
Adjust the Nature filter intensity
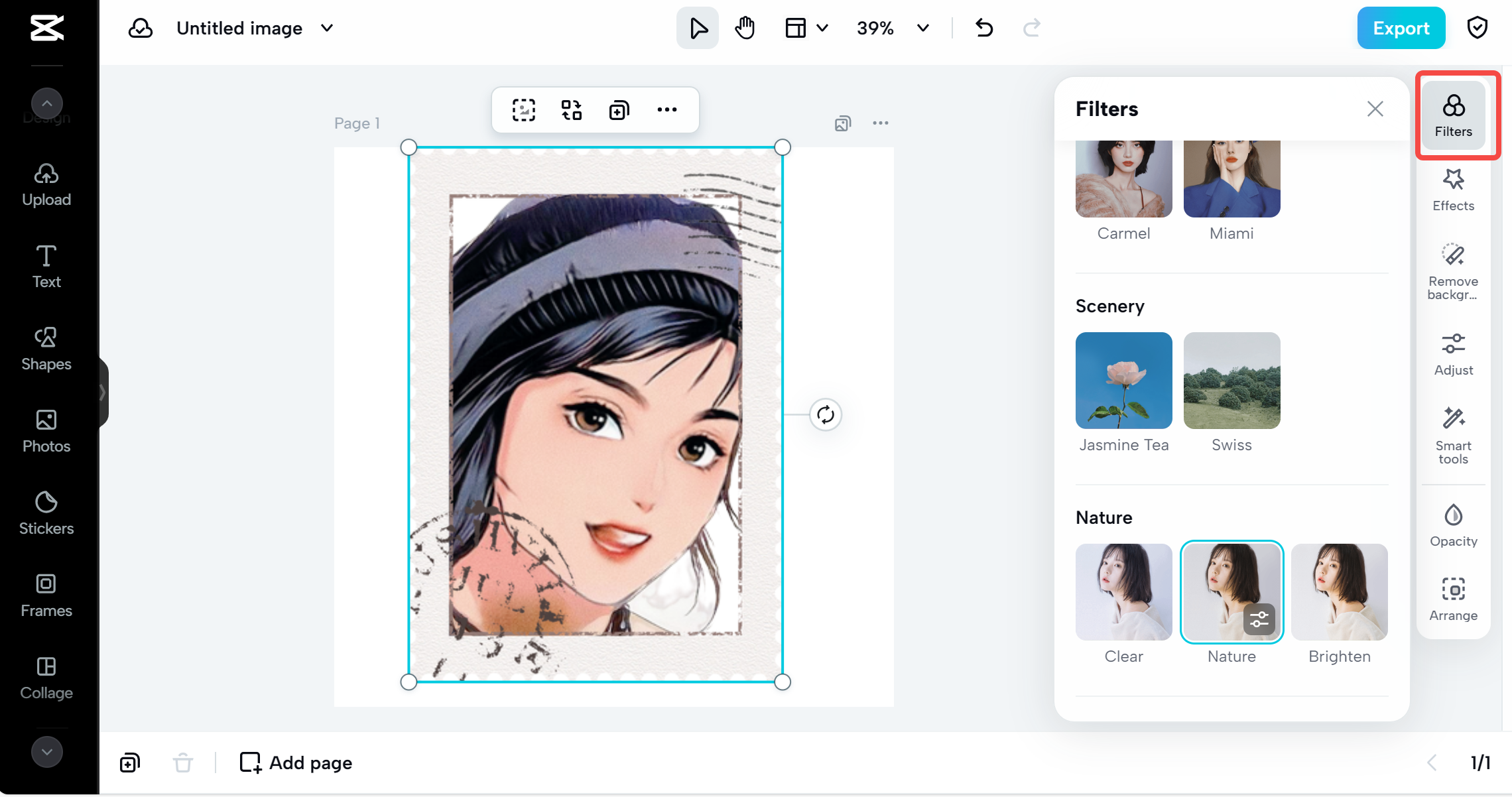(x=1259, y=619)
